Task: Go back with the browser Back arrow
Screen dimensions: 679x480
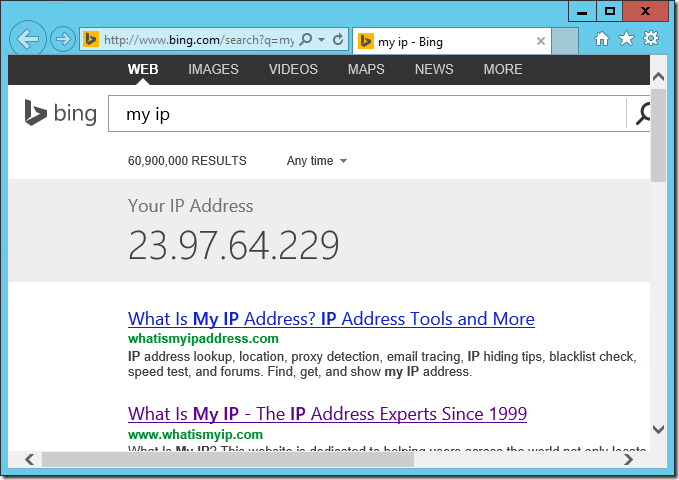Action: (x=28, y=39)
